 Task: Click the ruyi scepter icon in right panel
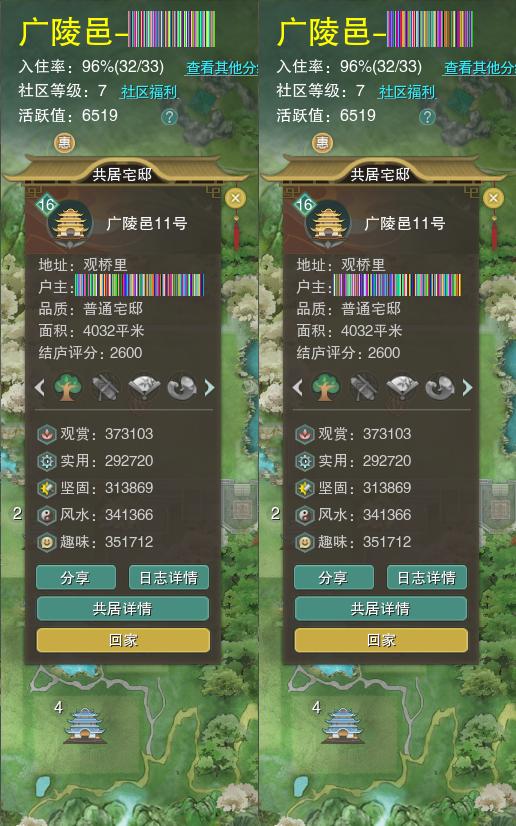tap(440, 388)
